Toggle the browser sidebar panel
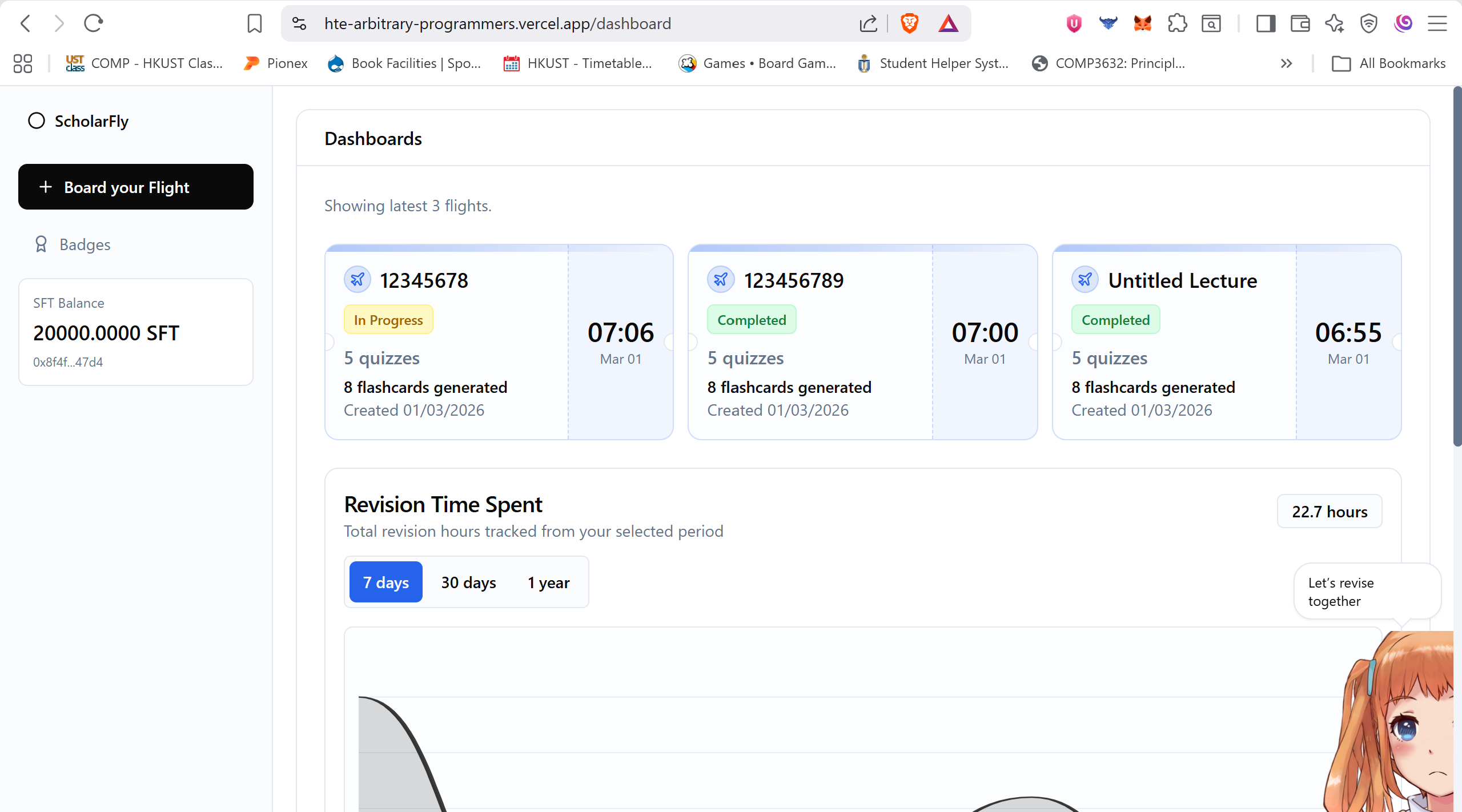1462x812 pixels. click(1266, 23)
